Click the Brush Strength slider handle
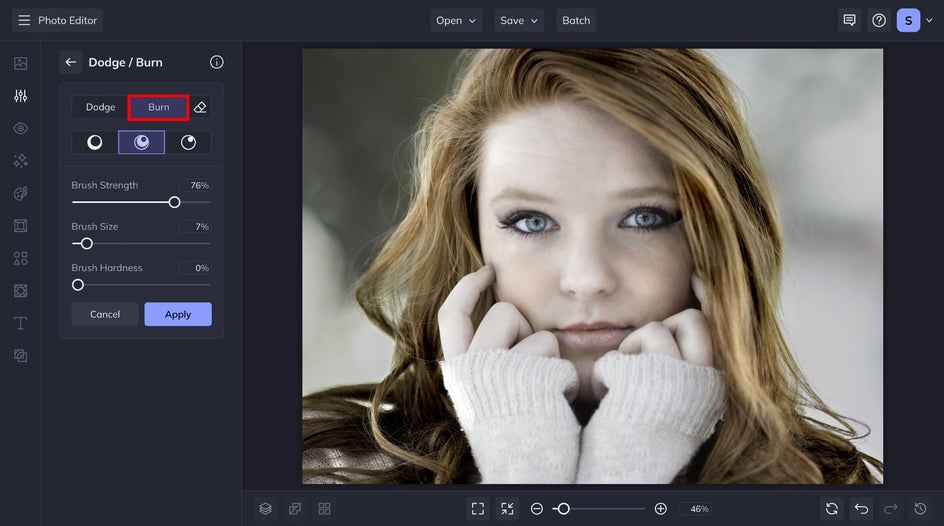Screen dimensions: 944x526 point(175,202)
